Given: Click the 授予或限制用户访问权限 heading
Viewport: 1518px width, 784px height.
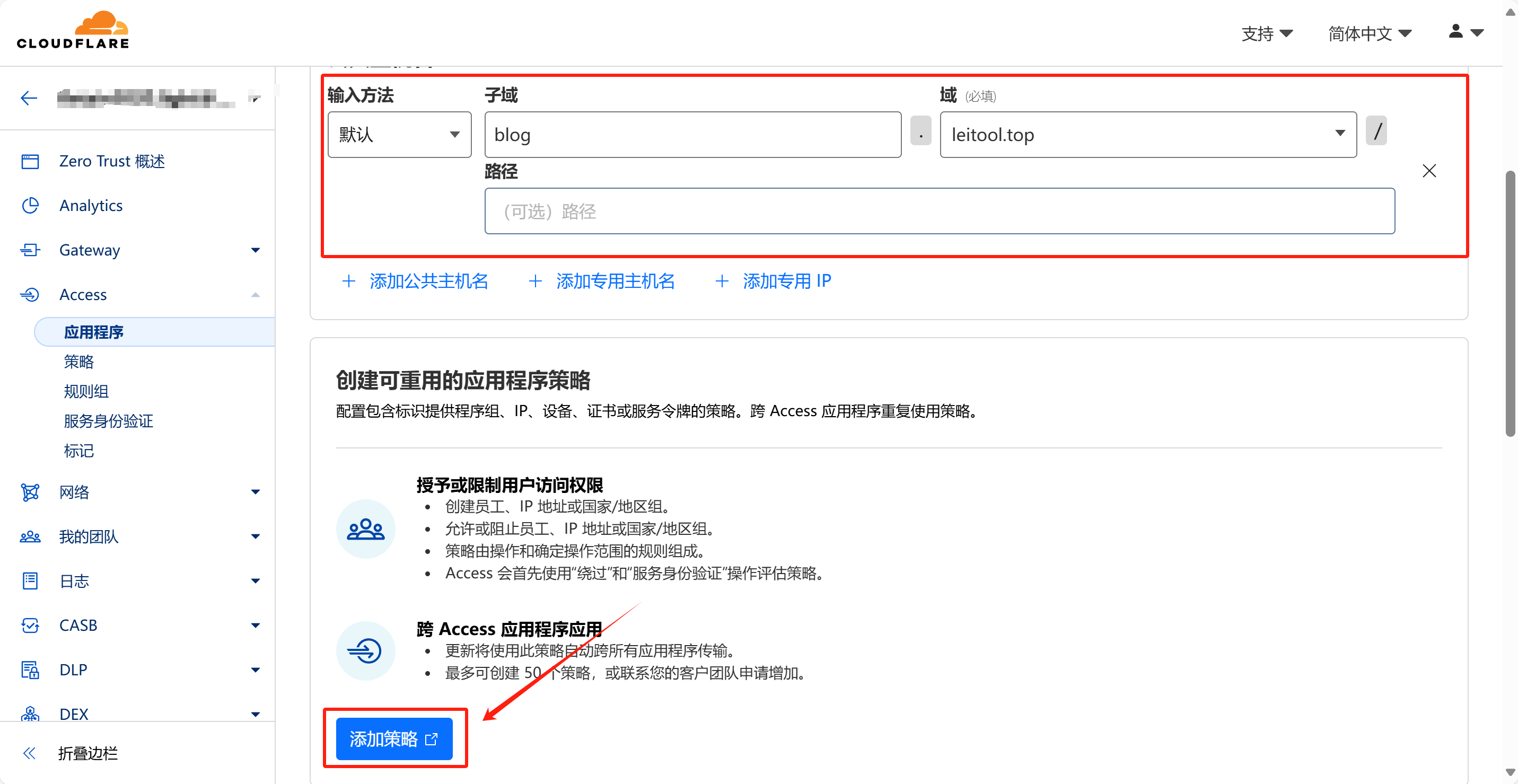Looking at the screenshot, I should tap(510, 485).
